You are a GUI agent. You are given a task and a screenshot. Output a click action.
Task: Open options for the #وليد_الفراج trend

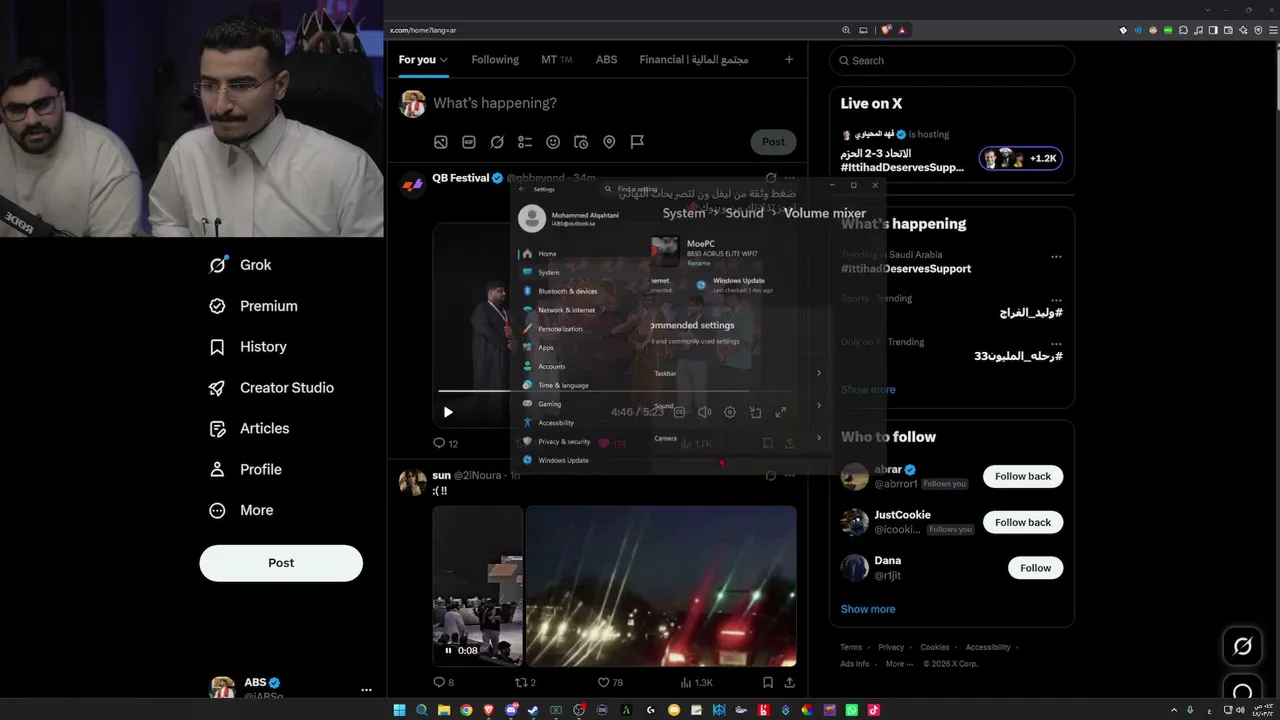pyautogui.click(x=1056, y=300)
